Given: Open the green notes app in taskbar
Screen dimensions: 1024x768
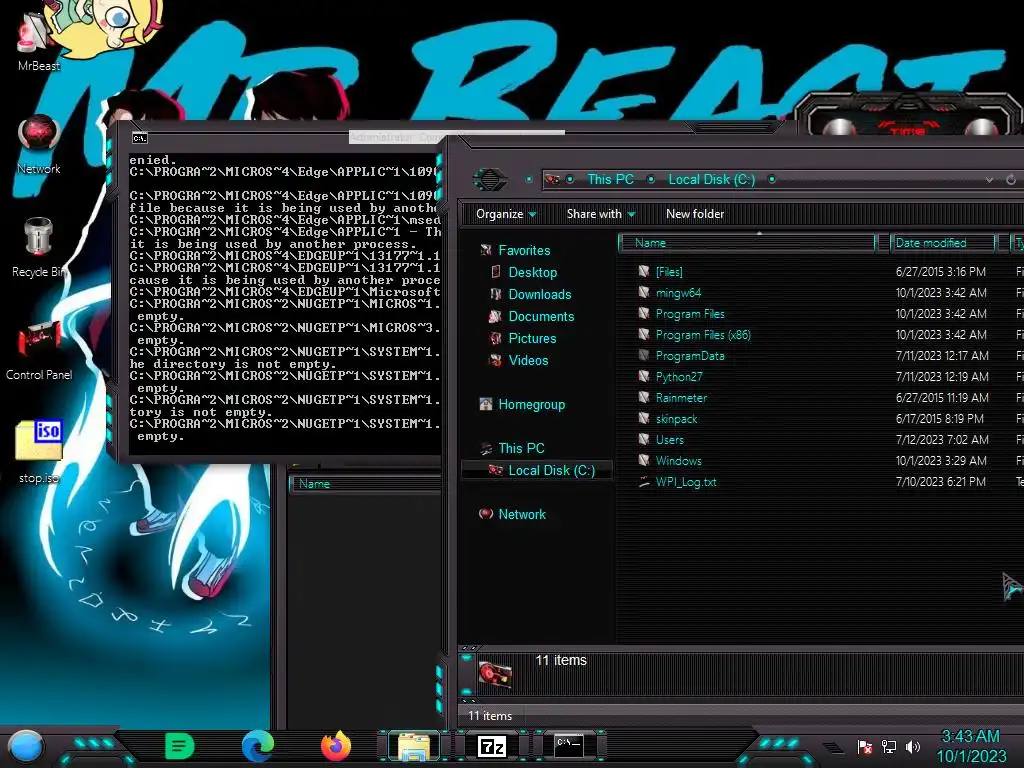Looking at the screenshot, I should [180, 746].
